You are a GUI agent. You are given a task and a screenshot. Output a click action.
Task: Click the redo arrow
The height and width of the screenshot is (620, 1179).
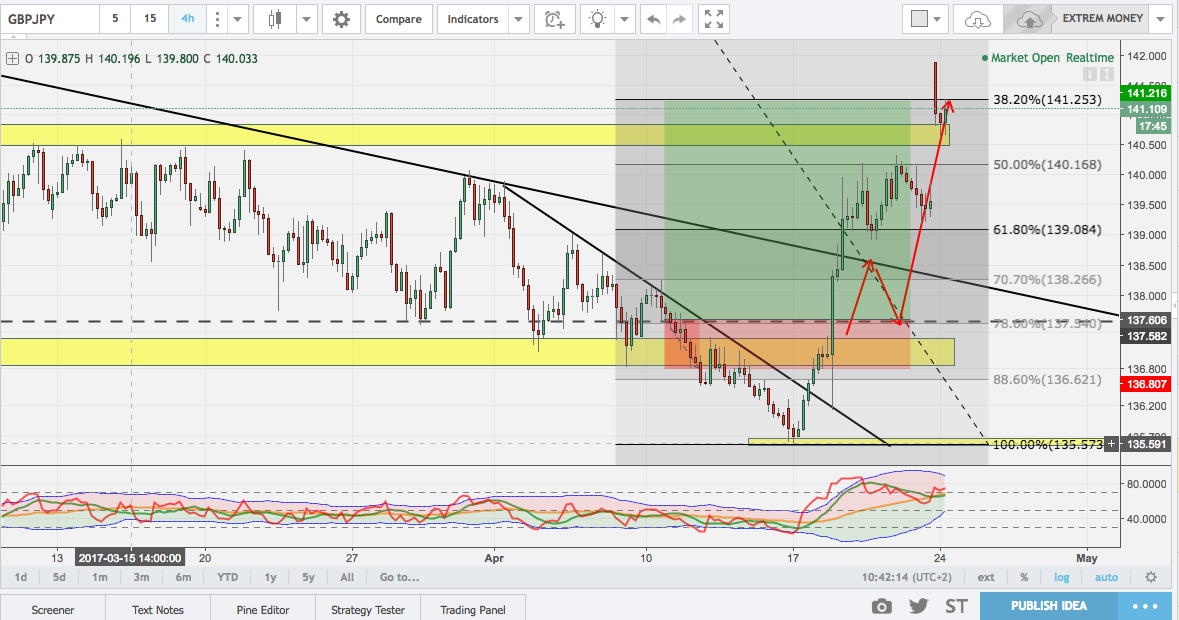[679, 19]
